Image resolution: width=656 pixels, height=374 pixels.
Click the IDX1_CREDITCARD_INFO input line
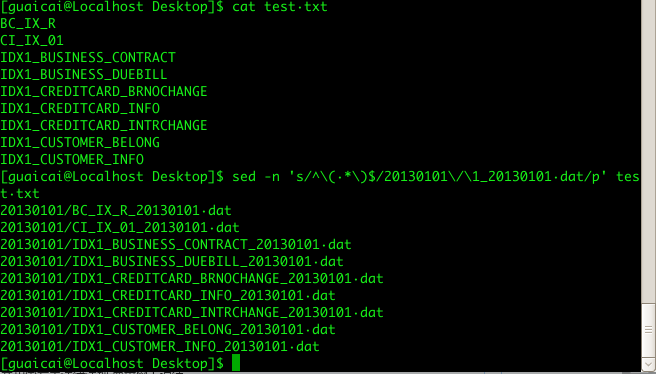(80, 109)
